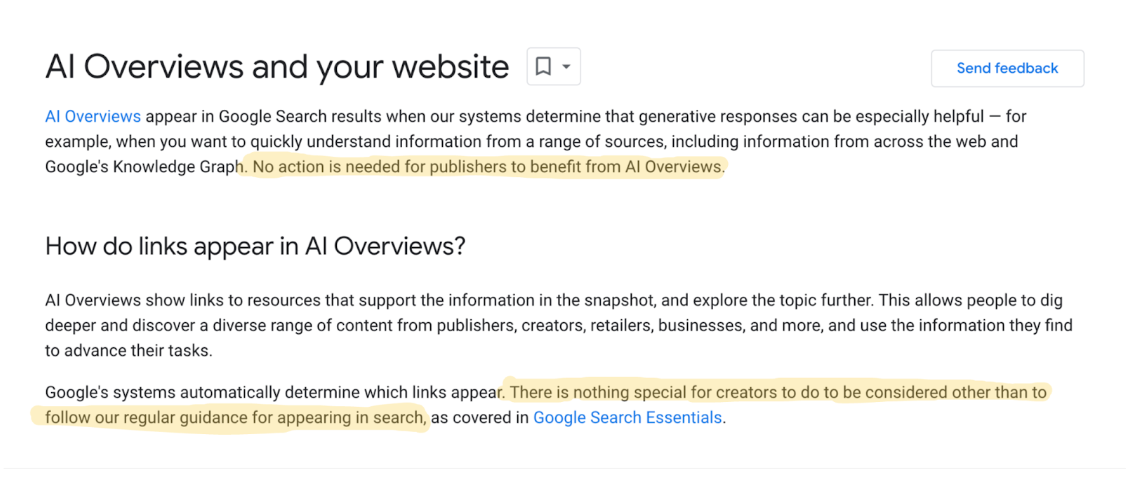Click the horizontal divider line below the article
This screenshot has width=1126, height=504.
563,468
